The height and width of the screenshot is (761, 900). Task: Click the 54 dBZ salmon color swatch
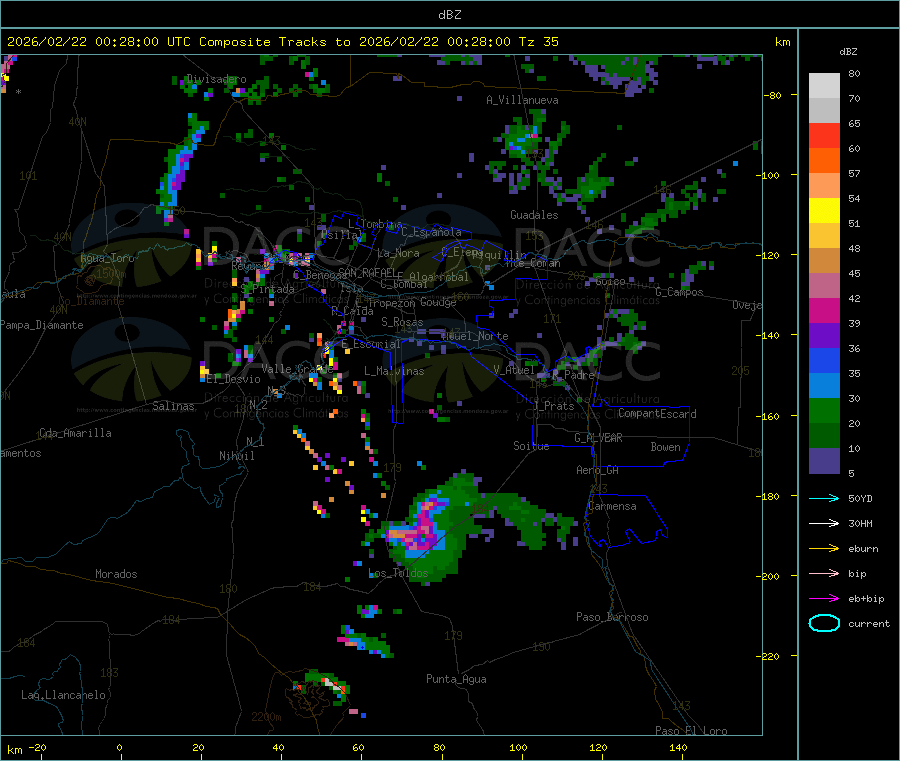[x=824, y=186]
